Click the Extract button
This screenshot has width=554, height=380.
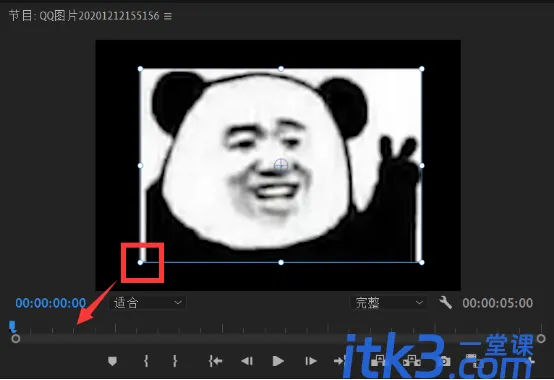(411, 361)
